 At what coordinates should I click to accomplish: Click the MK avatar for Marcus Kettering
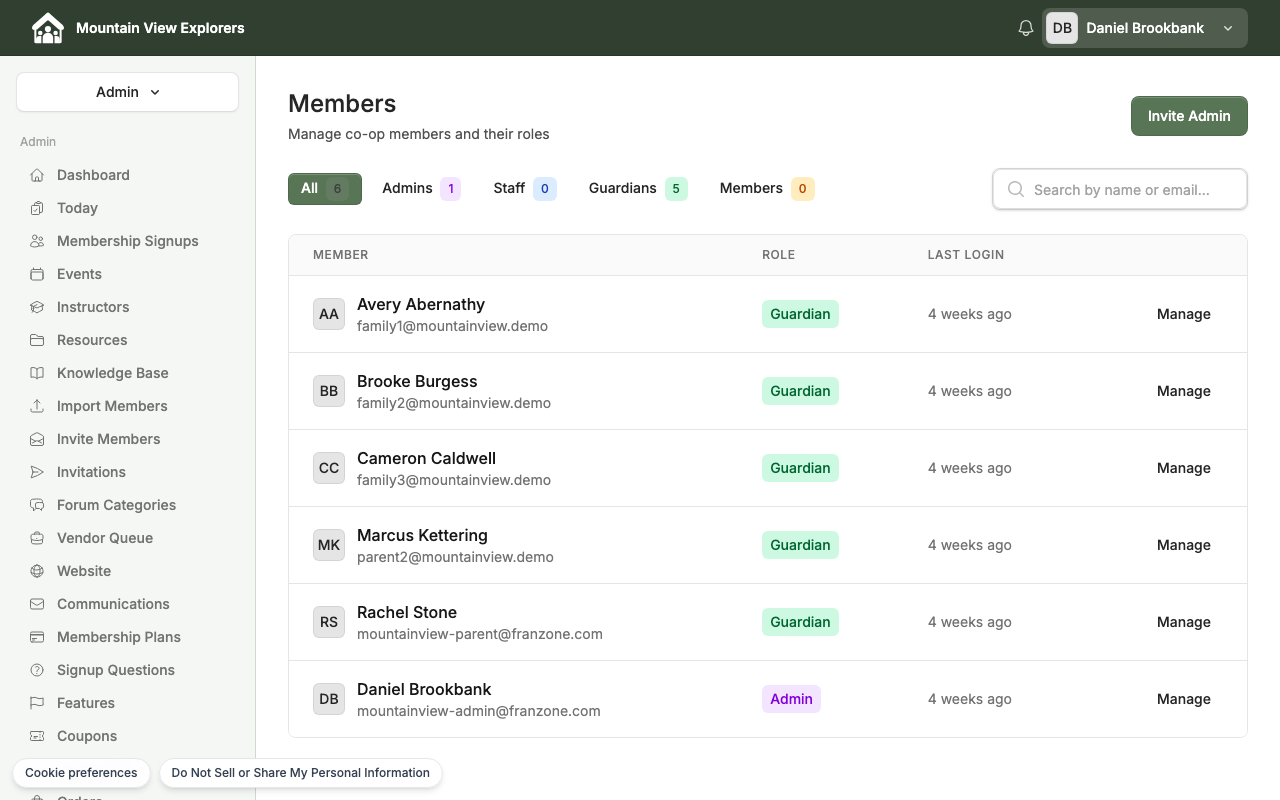click(x=329, y=545)
